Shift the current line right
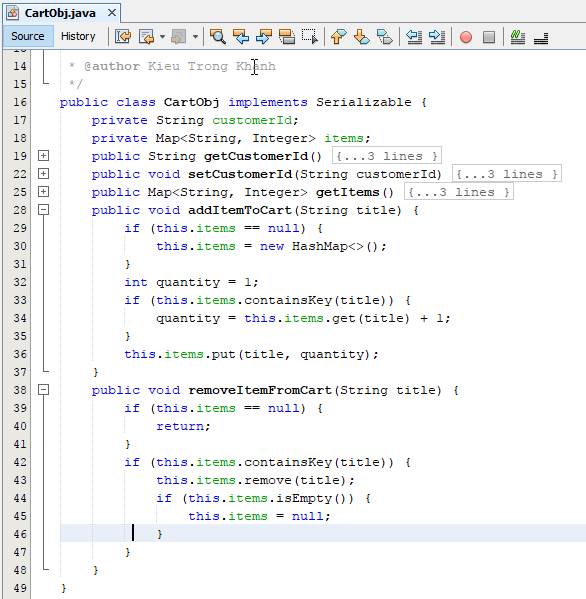The width and height of the screenshot is (586, 599). 437,37
